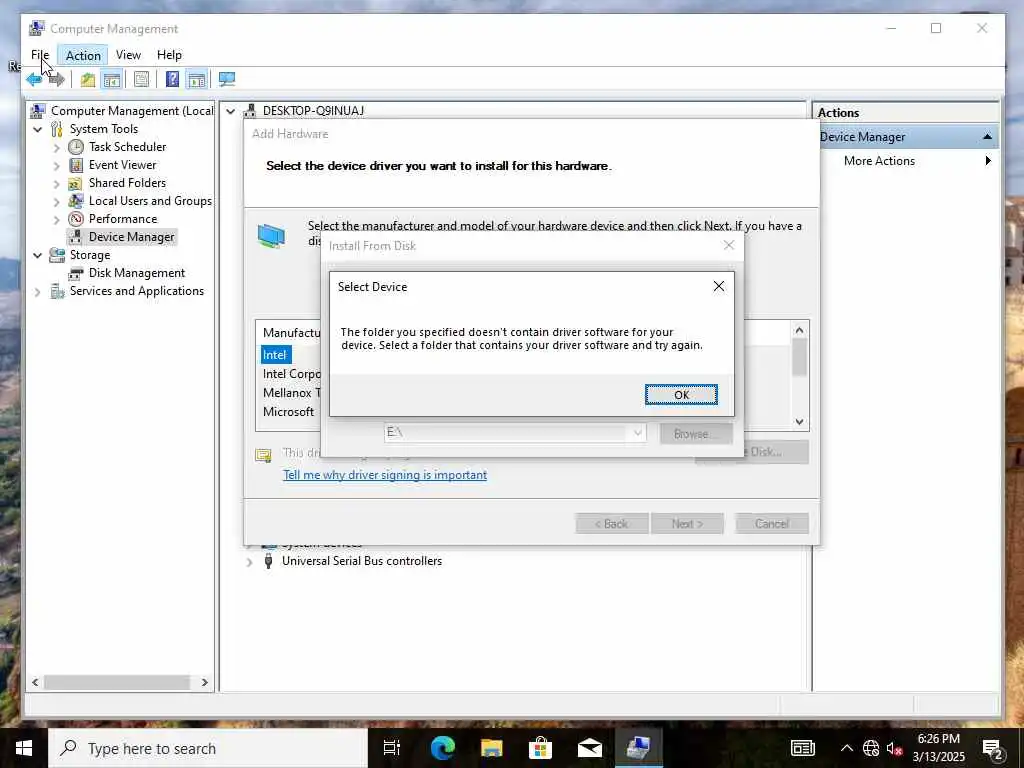Click the Disk Management icon

point(76,273)
